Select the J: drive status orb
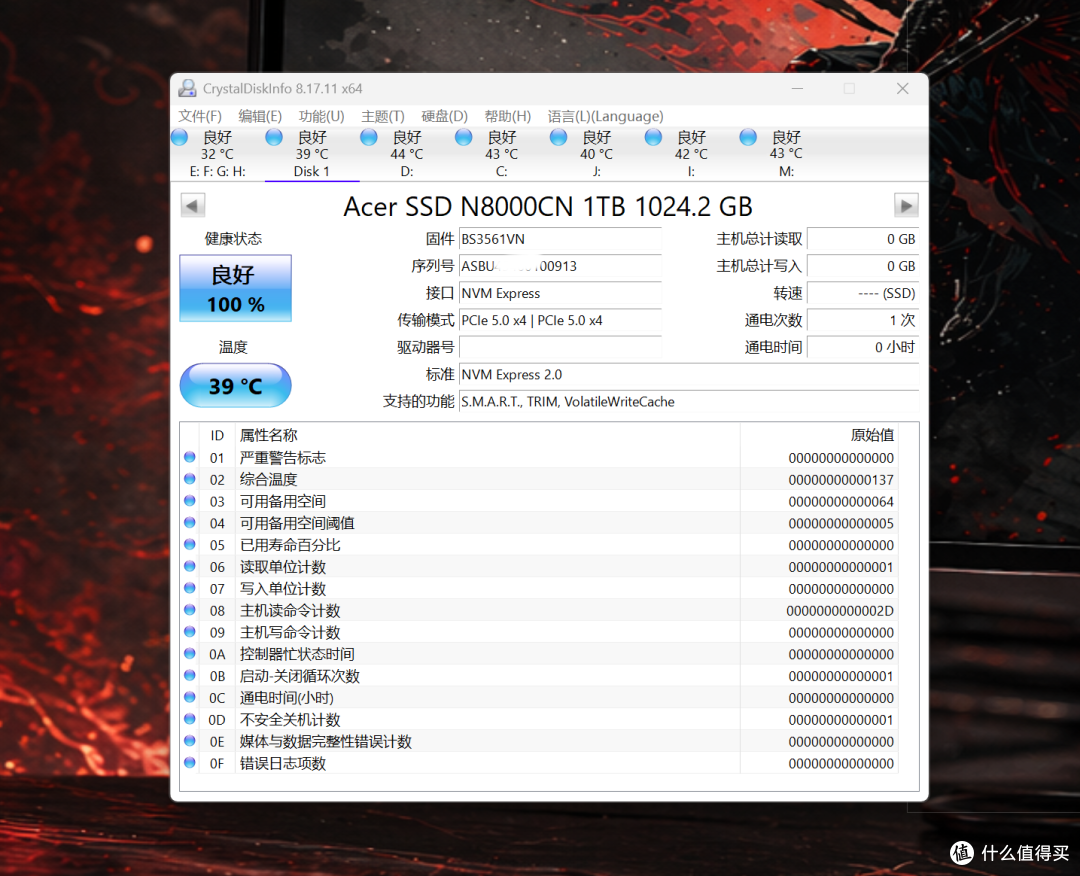This screenshot has width=1080, height=876. click(559, 137)
